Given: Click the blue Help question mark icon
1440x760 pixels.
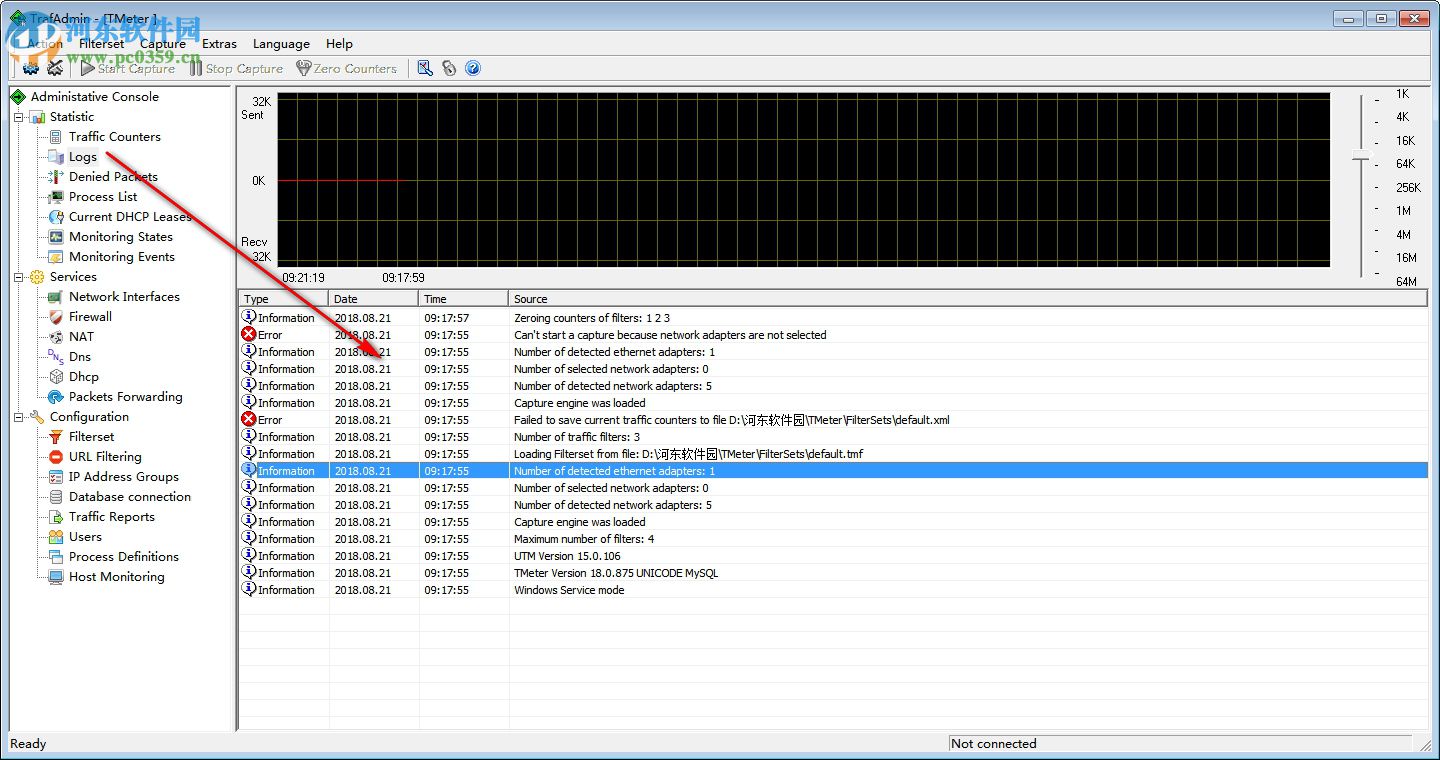Looking at the screenshot, I should point(473,68).
